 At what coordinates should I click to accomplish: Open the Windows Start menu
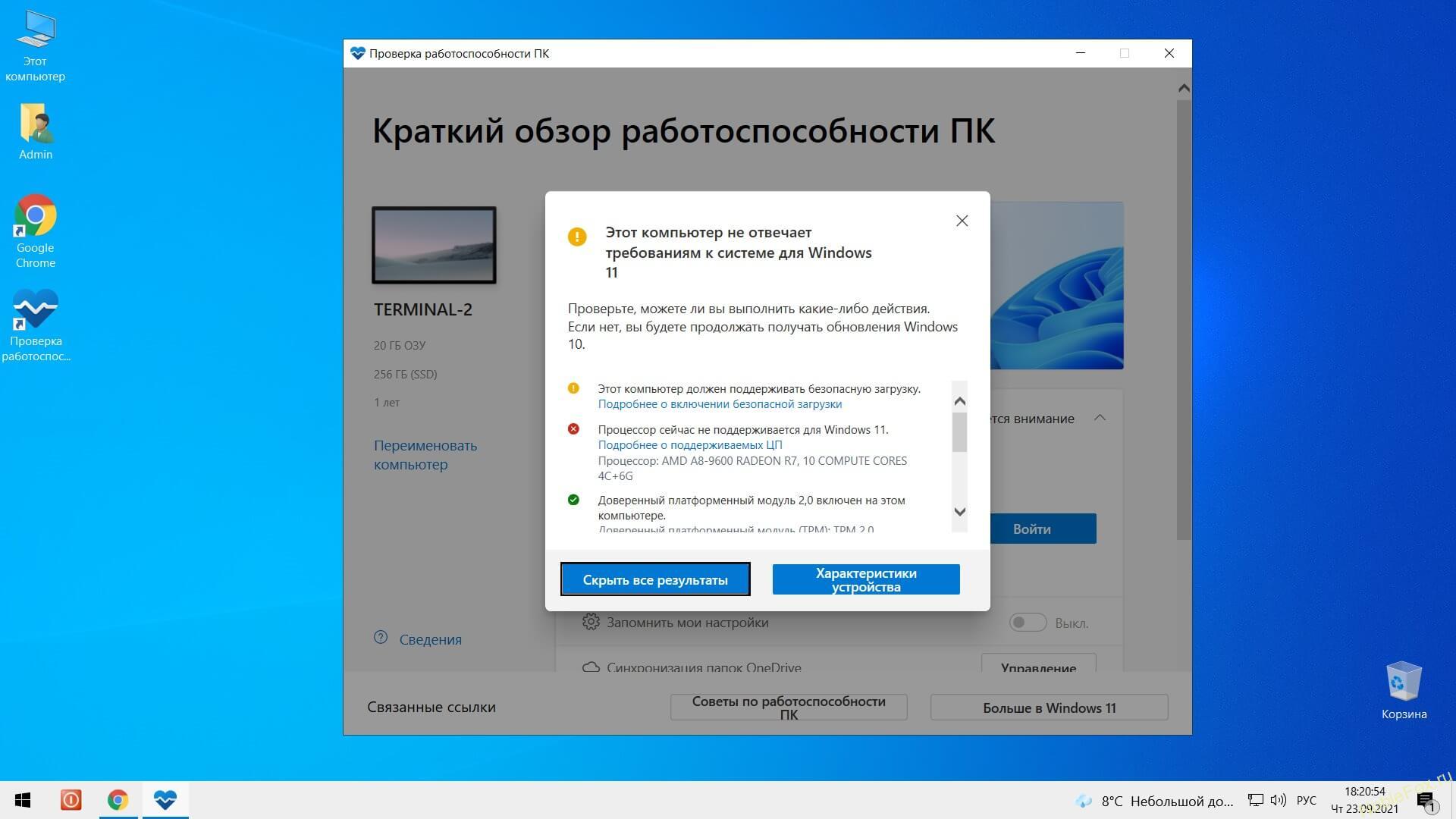click(23, 800)
